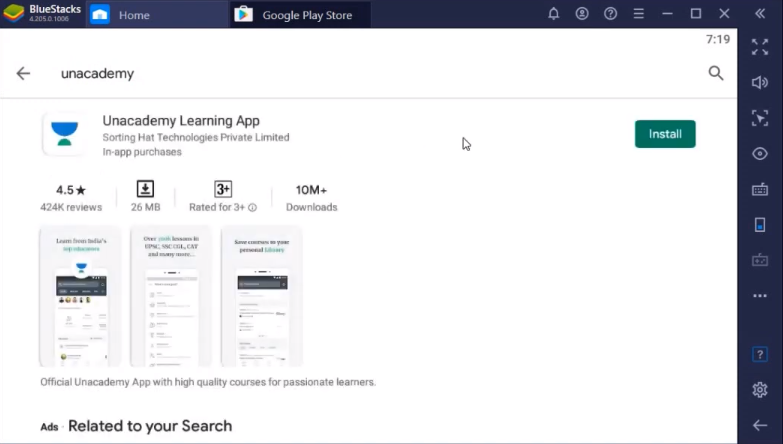
Task: Open developer Sorting Hat Technologies Private Limited
Action: pos(196,137)
